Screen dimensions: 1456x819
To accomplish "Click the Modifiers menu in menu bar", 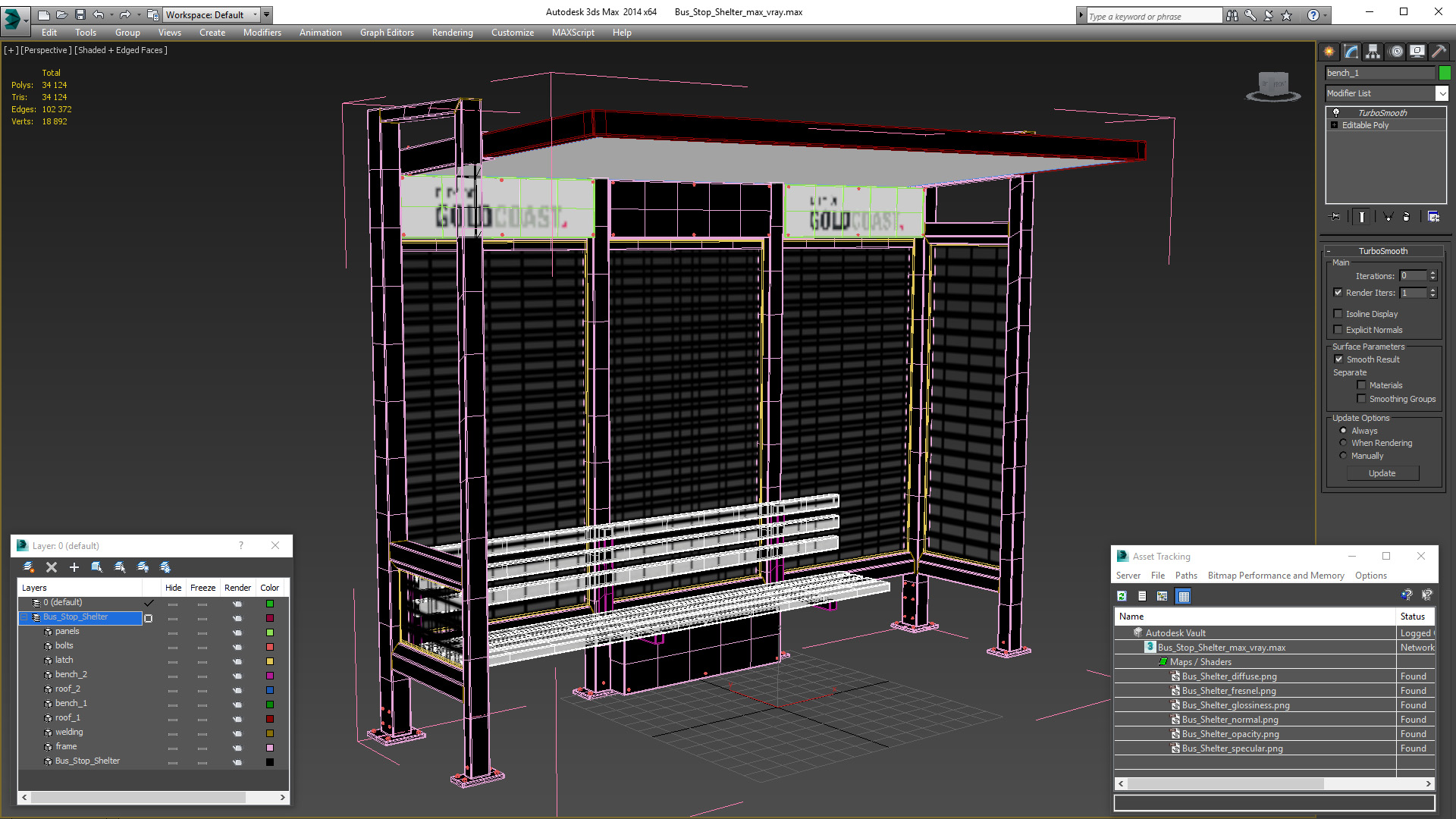I will 259,32.
